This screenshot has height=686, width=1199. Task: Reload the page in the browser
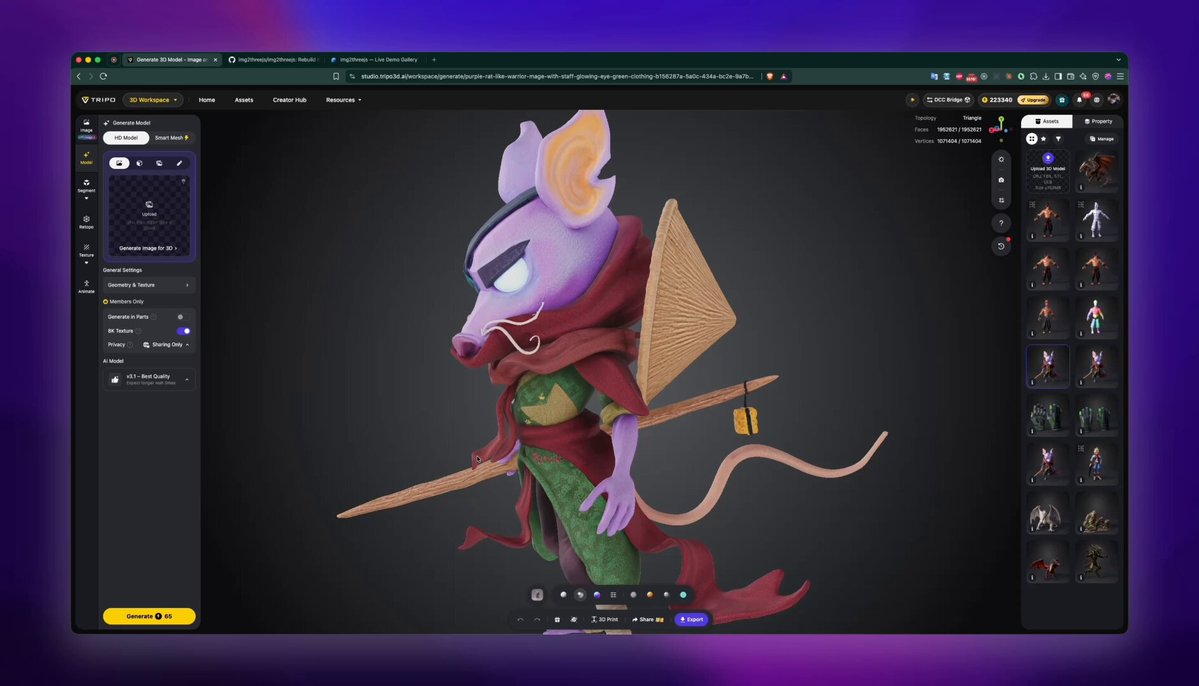point(103,76)
